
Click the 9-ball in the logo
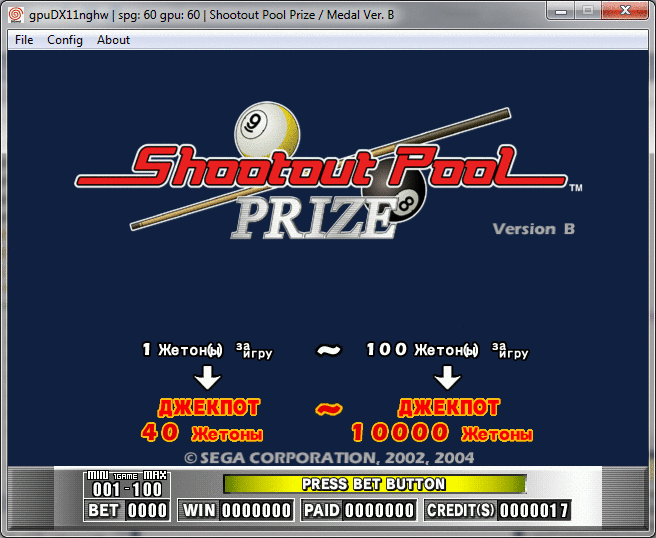(x=267, y=128)
